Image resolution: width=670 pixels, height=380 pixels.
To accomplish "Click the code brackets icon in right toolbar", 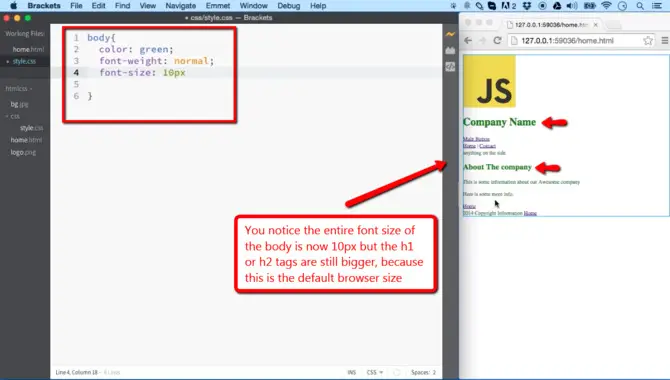I will 450,66.
